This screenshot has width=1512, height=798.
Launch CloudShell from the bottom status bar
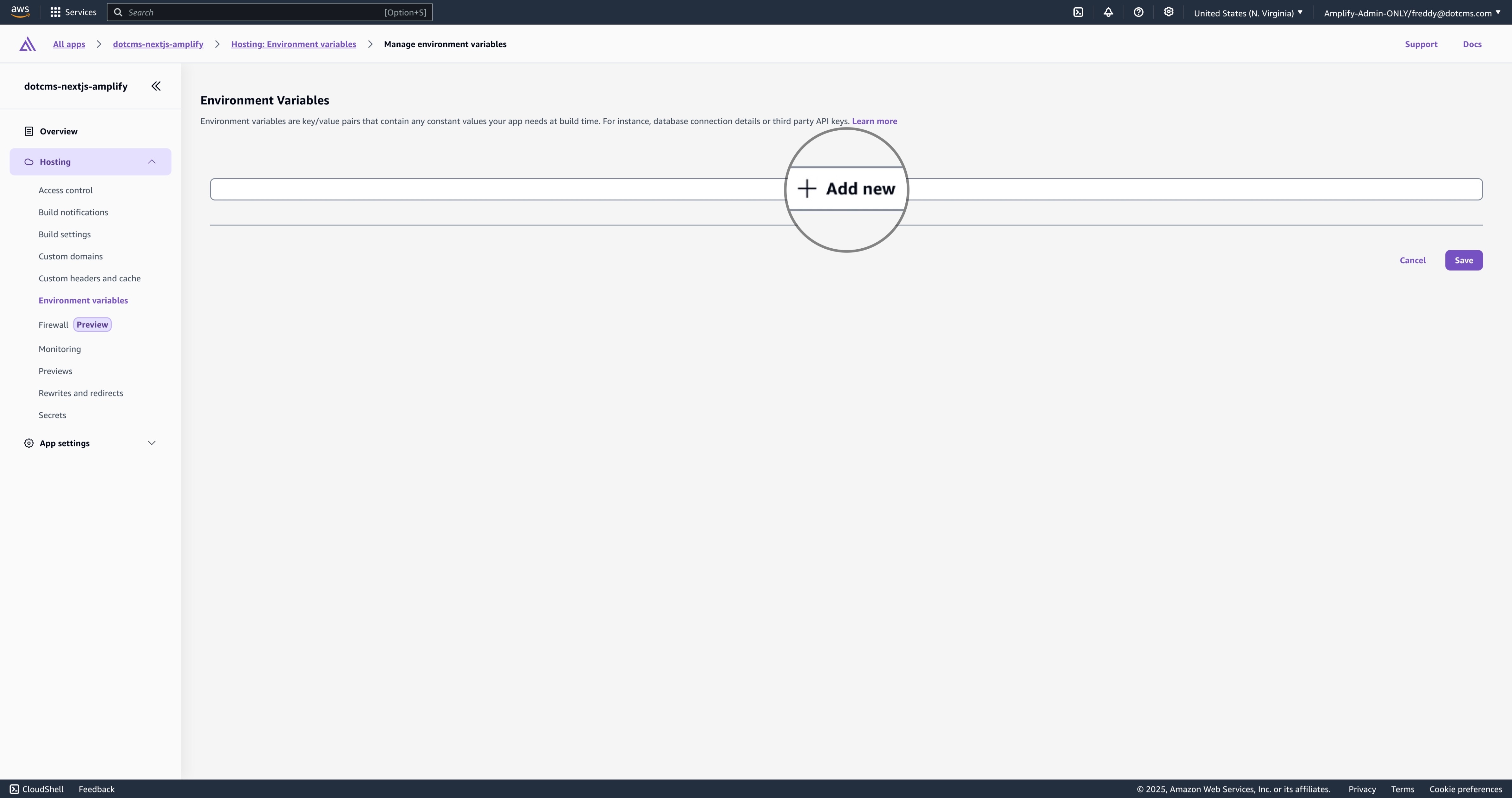pyautogui.click(x=36, y=788)
